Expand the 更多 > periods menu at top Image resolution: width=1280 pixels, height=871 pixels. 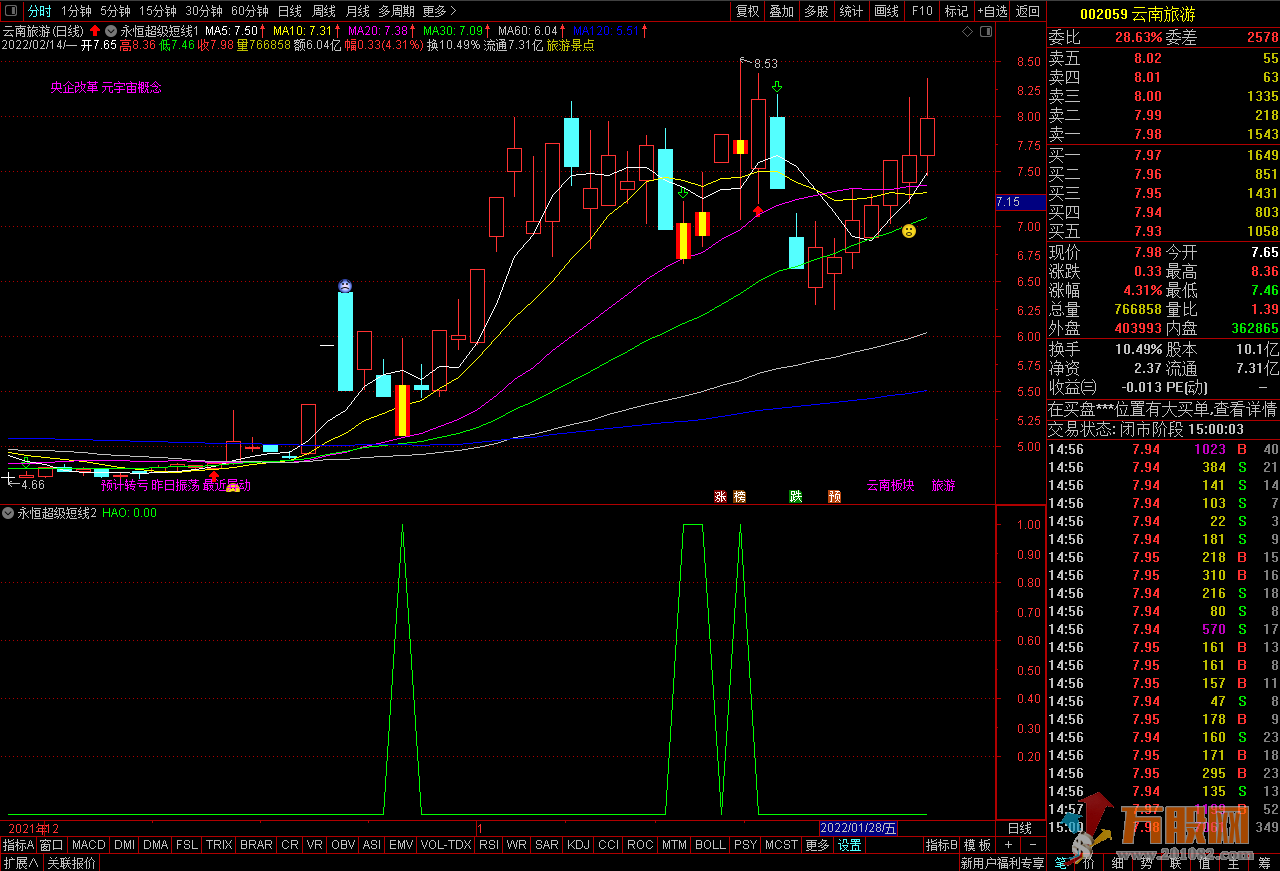point(439,11)
